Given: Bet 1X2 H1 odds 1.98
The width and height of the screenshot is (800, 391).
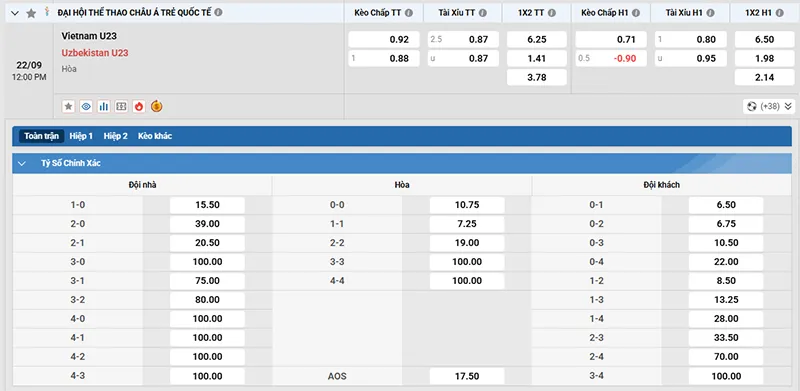Looking at the screenshot, I should click(x=765, y=58).
